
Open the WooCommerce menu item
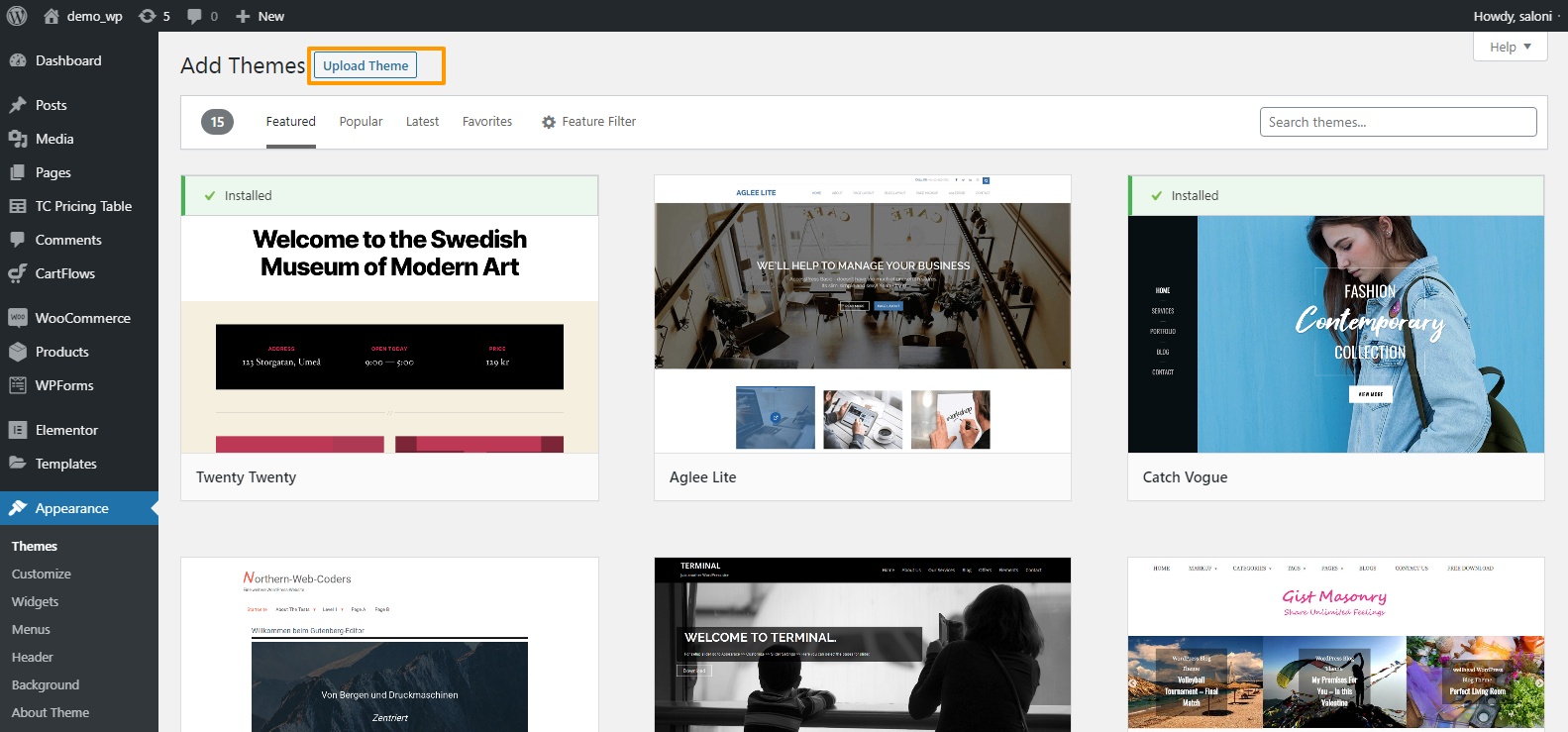79,318
